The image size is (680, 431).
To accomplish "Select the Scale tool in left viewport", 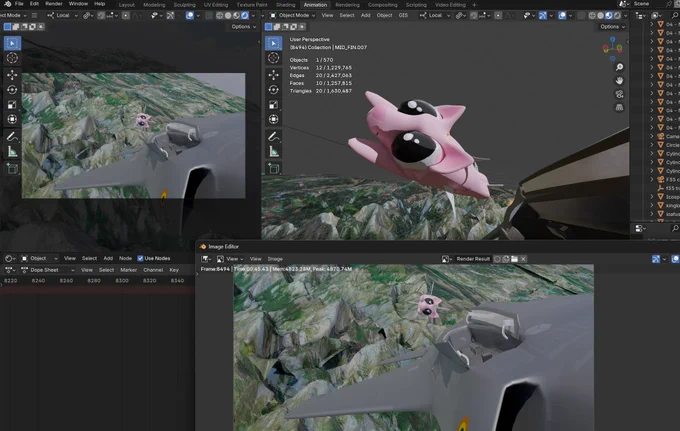I will click(12, 104).
